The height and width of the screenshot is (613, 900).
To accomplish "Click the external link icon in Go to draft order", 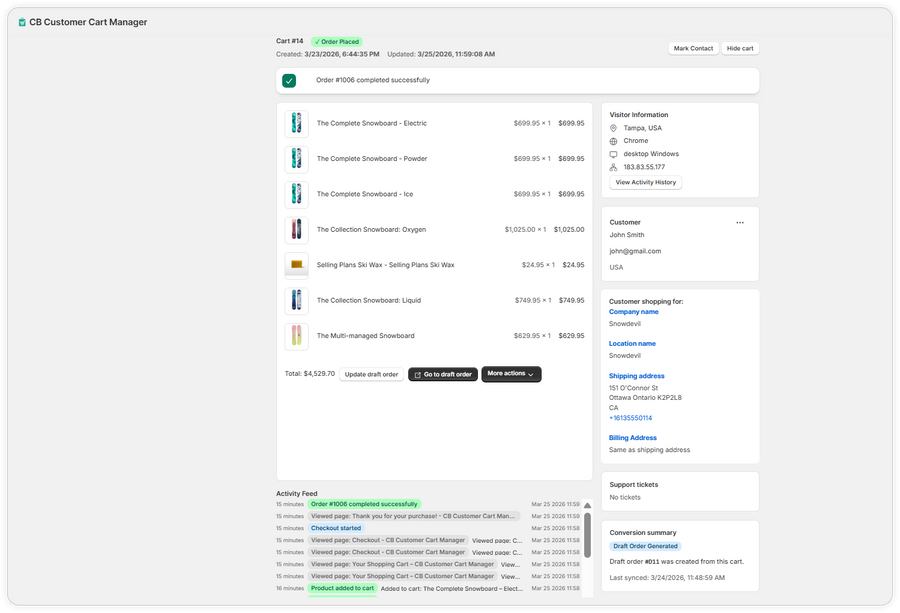I will pos(418,375).
